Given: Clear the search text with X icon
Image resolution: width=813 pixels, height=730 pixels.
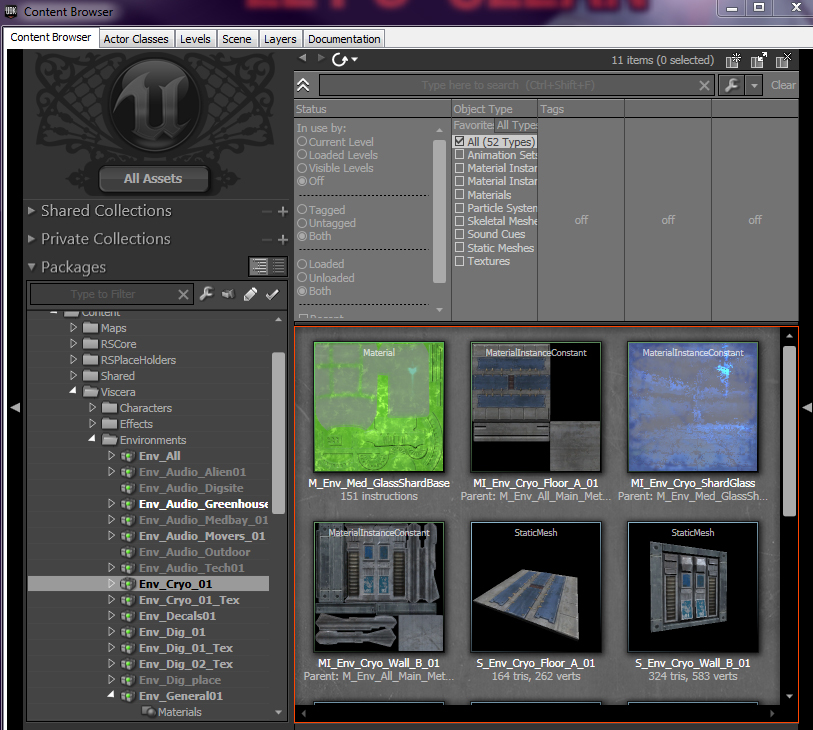Looking at the screenshot, I should [704, 86].
